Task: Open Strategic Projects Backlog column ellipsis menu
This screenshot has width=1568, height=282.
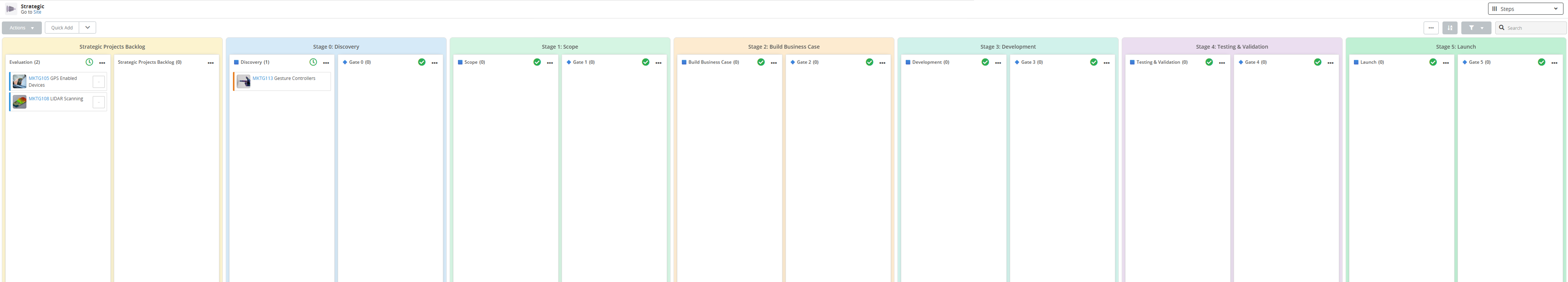Action: point(211,63)
